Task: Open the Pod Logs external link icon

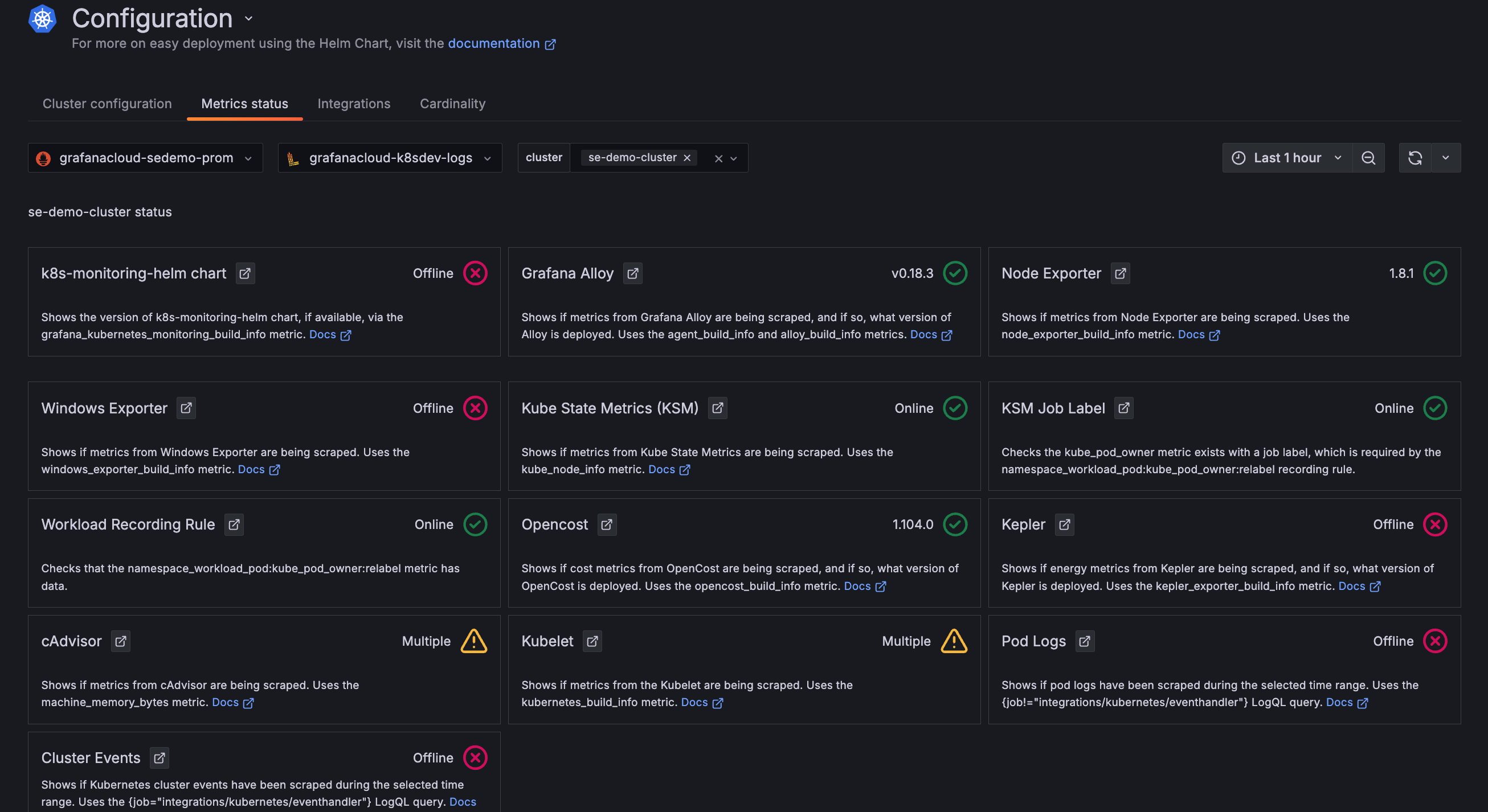Action: pos(1085,641)
